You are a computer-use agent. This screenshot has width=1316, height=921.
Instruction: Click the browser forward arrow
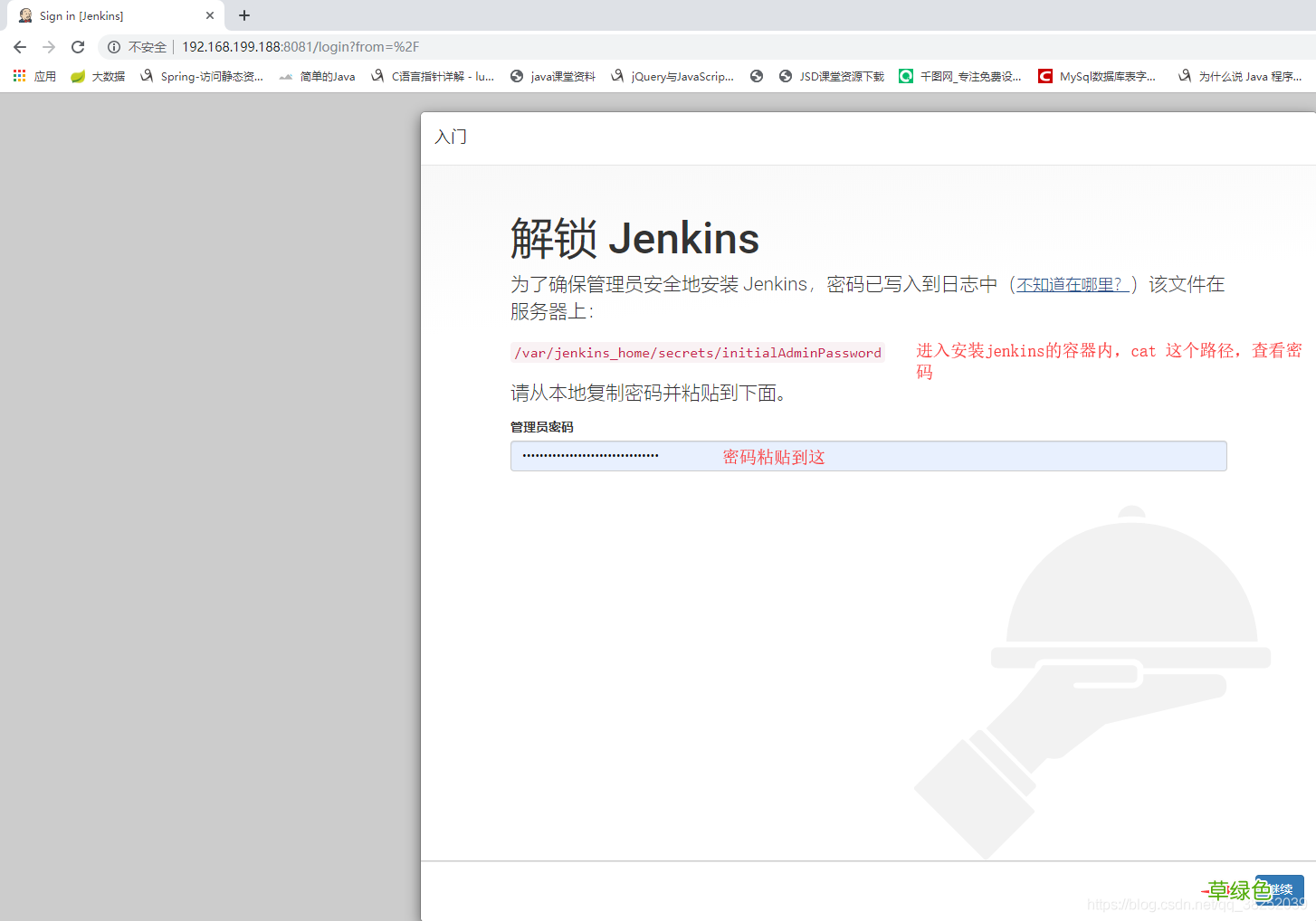[48, 46]
